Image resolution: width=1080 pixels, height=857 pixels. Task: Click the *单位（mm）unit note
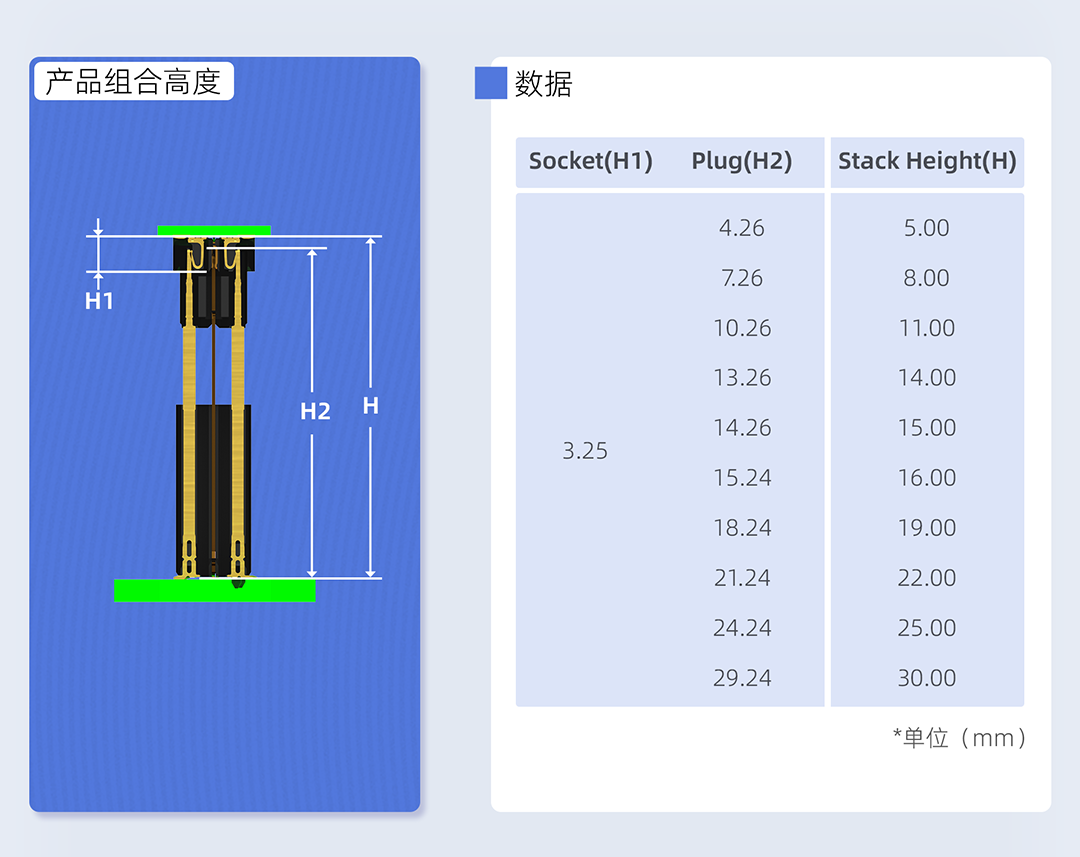[x=960, y=738]
